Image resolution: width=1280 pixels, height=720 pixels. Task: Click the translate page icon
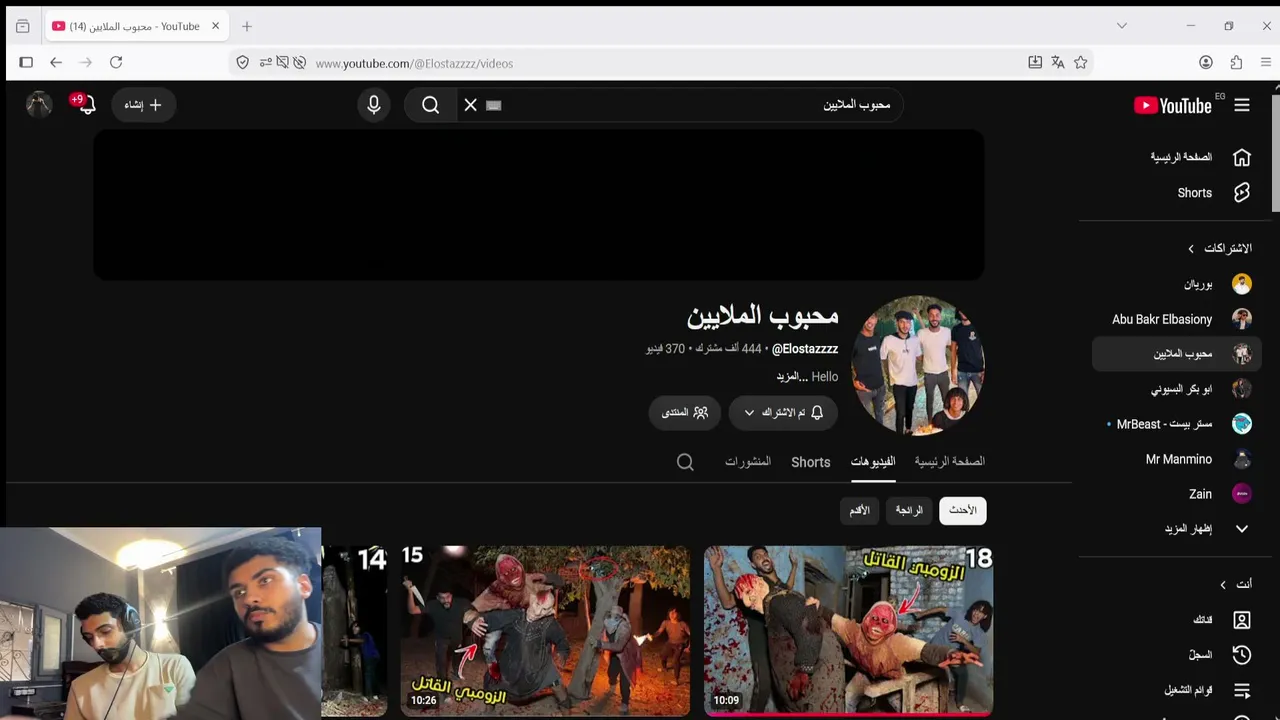(x=1058, y=62)
